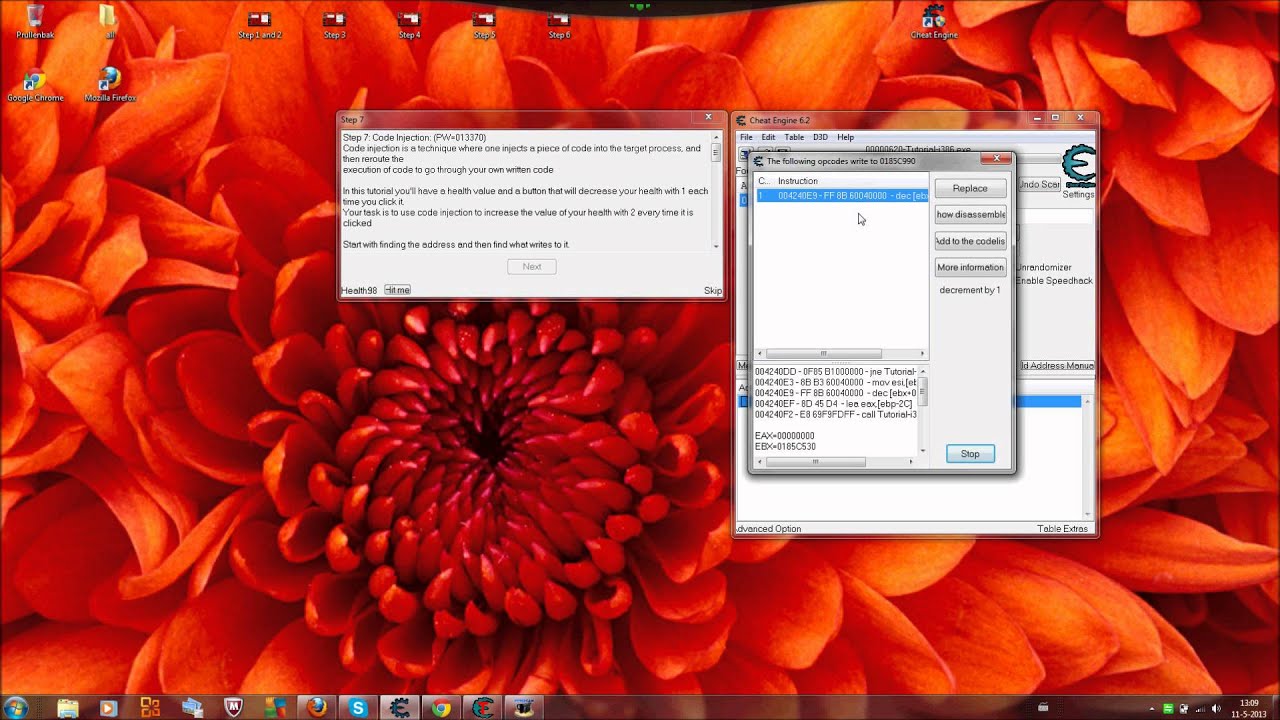Open Table Extras in Cheat Engine
The width and height of the screenshot is (1280, 720).
click(1062, 529)
